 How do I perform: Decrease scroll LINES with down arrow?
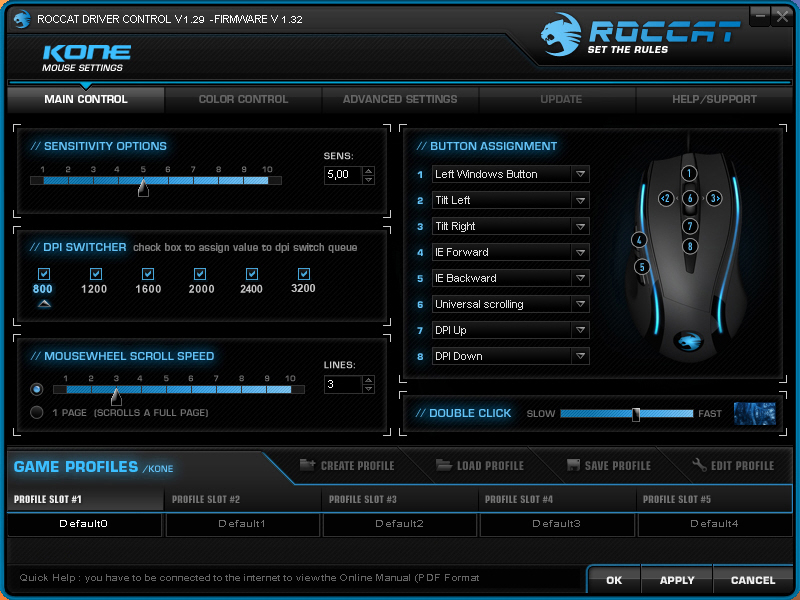click(x=368, y=389)
